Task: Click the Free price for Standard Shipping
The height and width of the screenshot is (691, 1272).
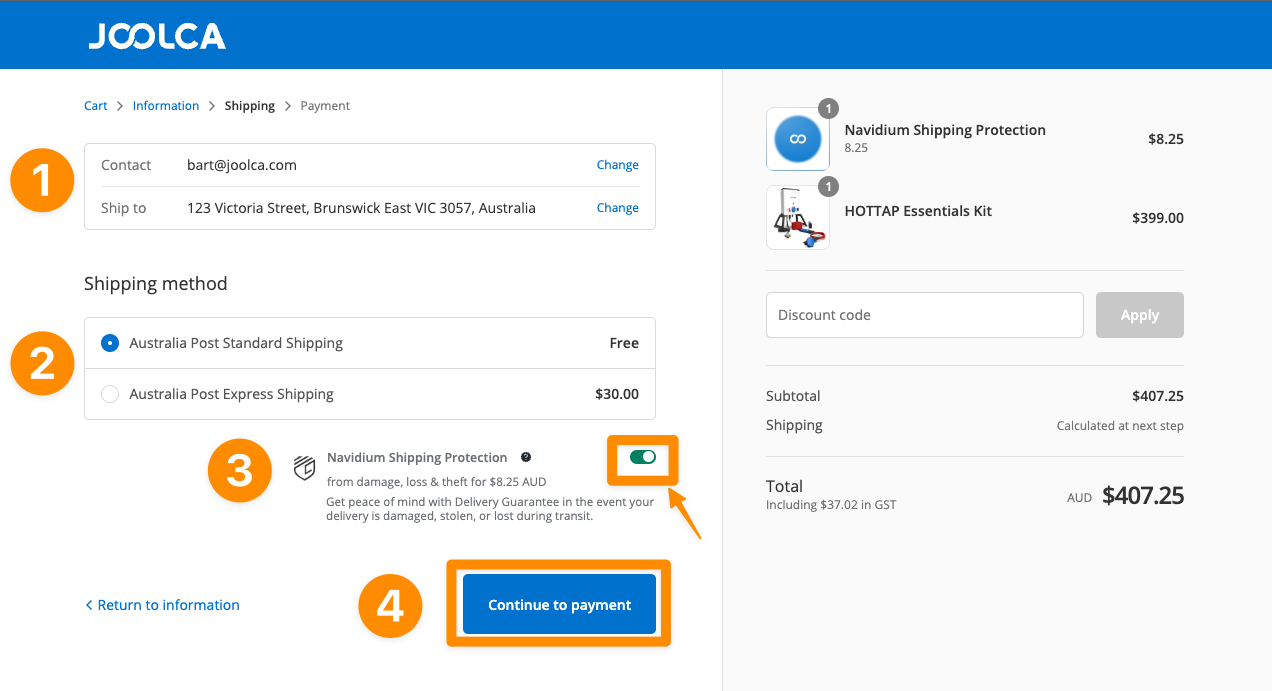Action: coord(624,343)
